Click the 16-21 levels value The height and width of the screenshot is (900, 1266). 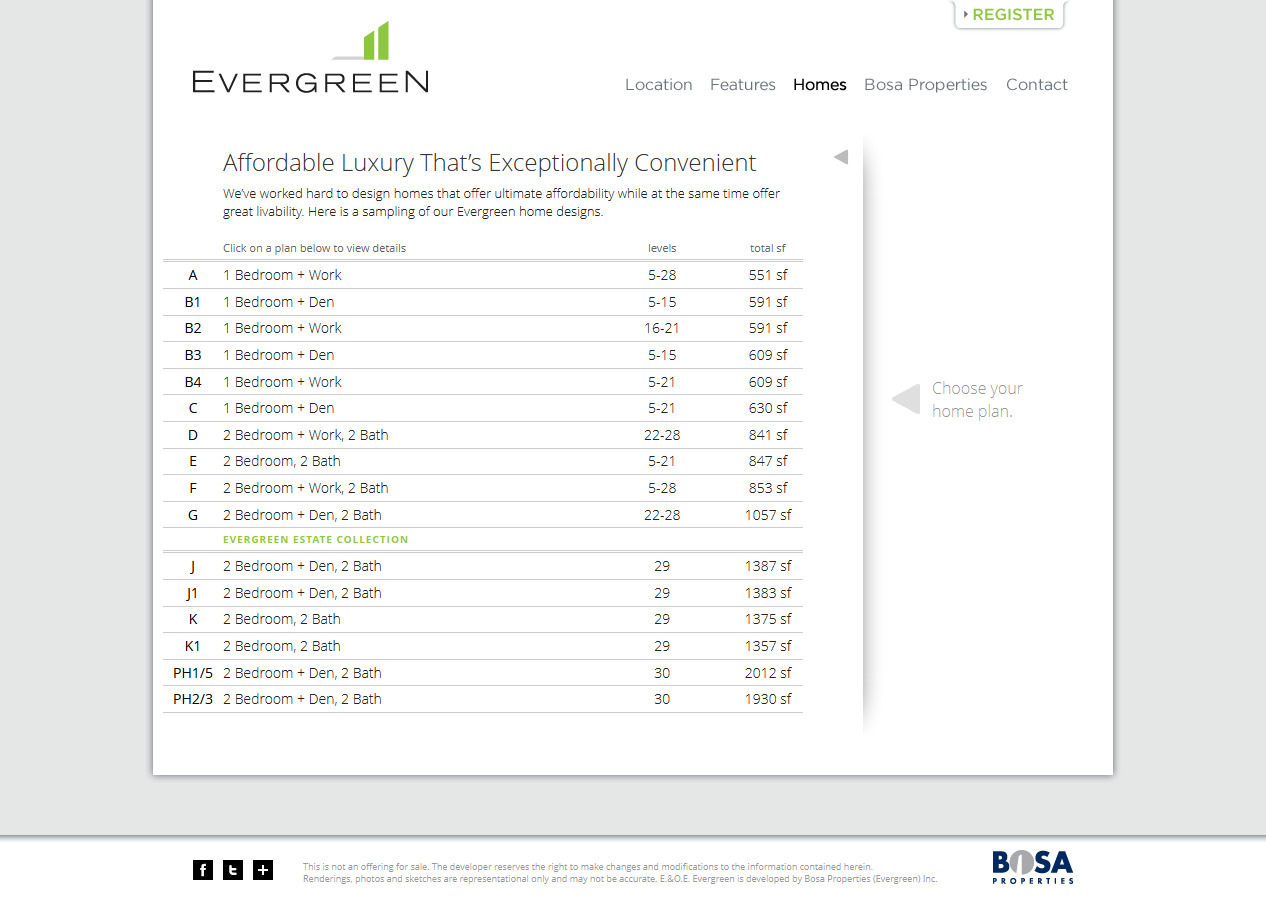pos(662,328)
